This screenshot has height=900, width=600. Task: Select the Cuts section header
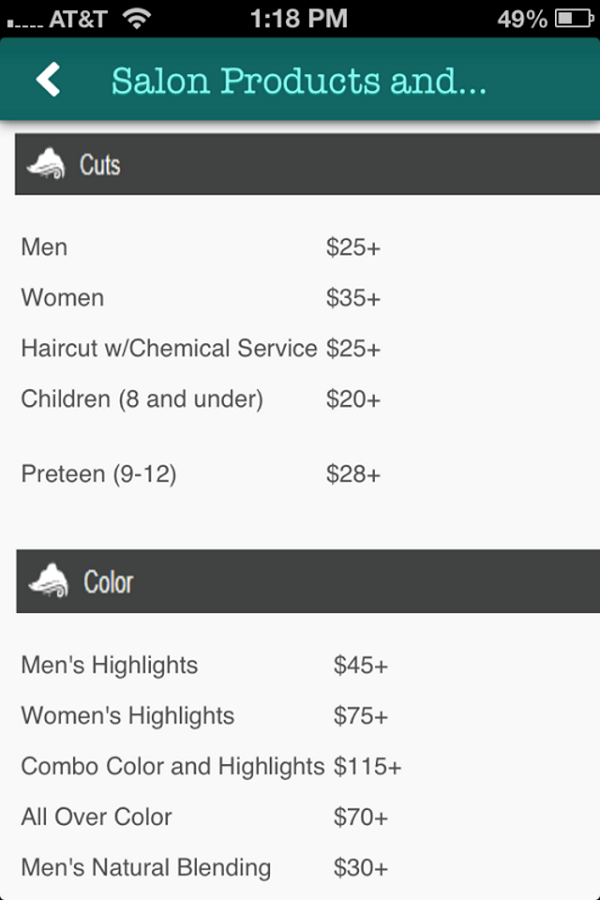coord(307,164)
